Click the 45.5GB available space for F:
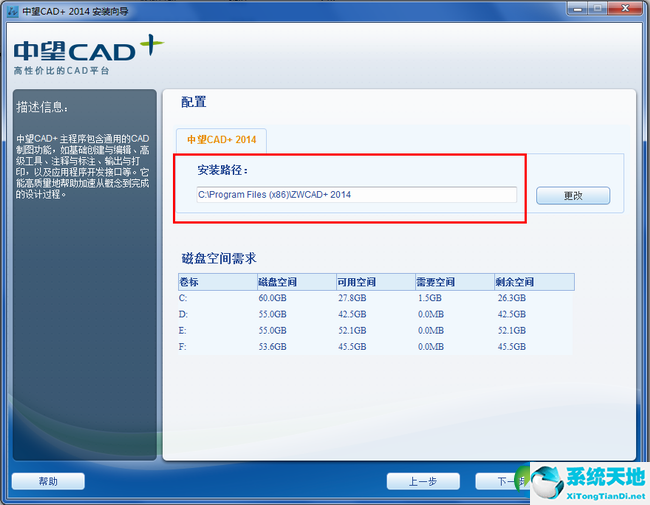This screenshot has height=505, width=650. tap(352, 347)
